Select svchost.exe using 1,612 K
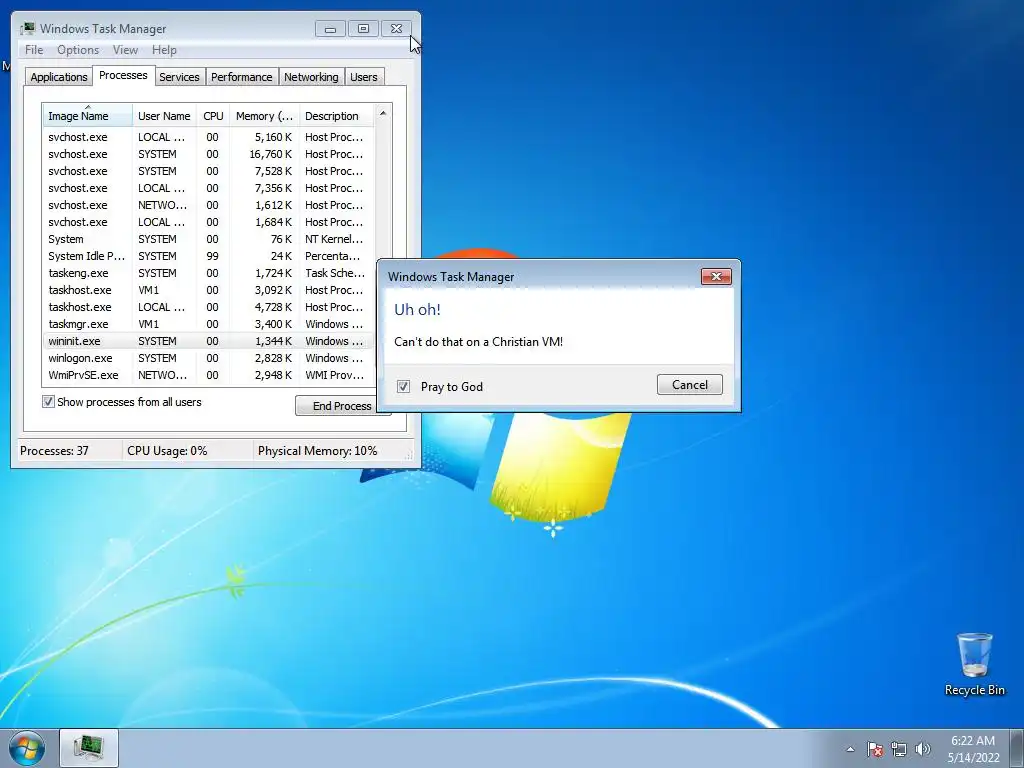The image size is (1024, 768). coord(208,205)
